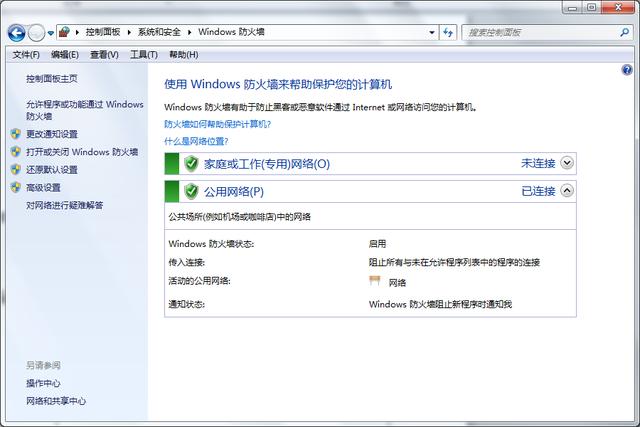Open the 文件(F) menu
The height and width of the screenshot is (427, 640).
click(26, 55)
